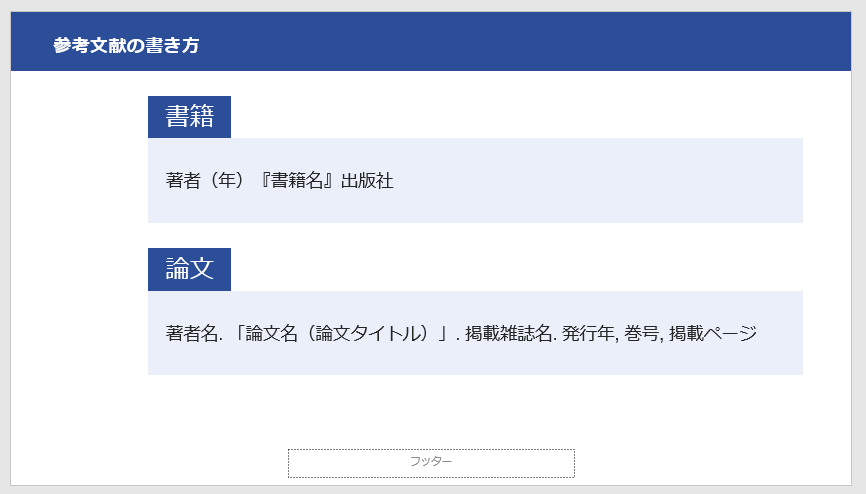Click the フッター footer placeholder
The width and height of the screenshot is (866, 494).
pos(431,463)
